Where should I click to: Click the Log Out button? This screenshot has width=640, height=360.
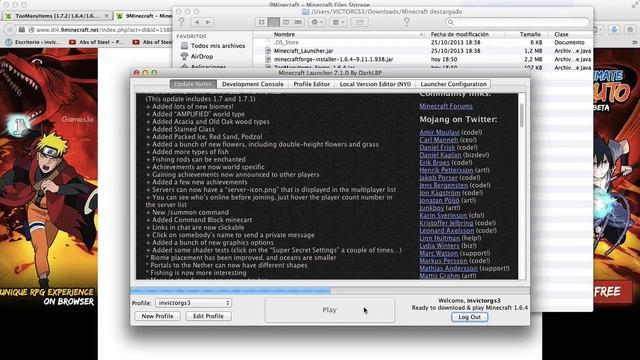pos(469,317)
